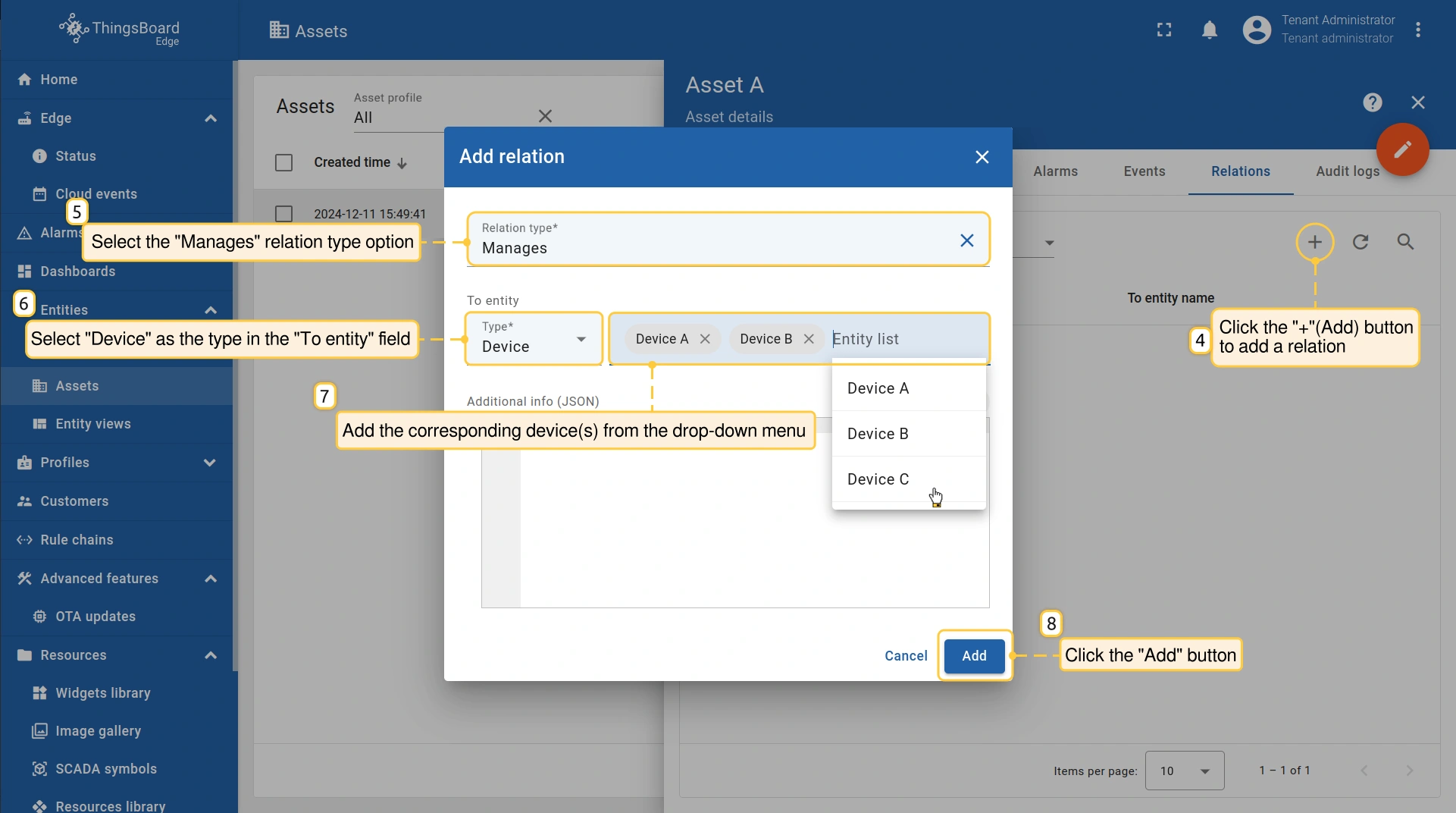Viewport: 1456px width, 813px height.
Task: Open the help question mark icon
Action: click(x=1372, y=102)
